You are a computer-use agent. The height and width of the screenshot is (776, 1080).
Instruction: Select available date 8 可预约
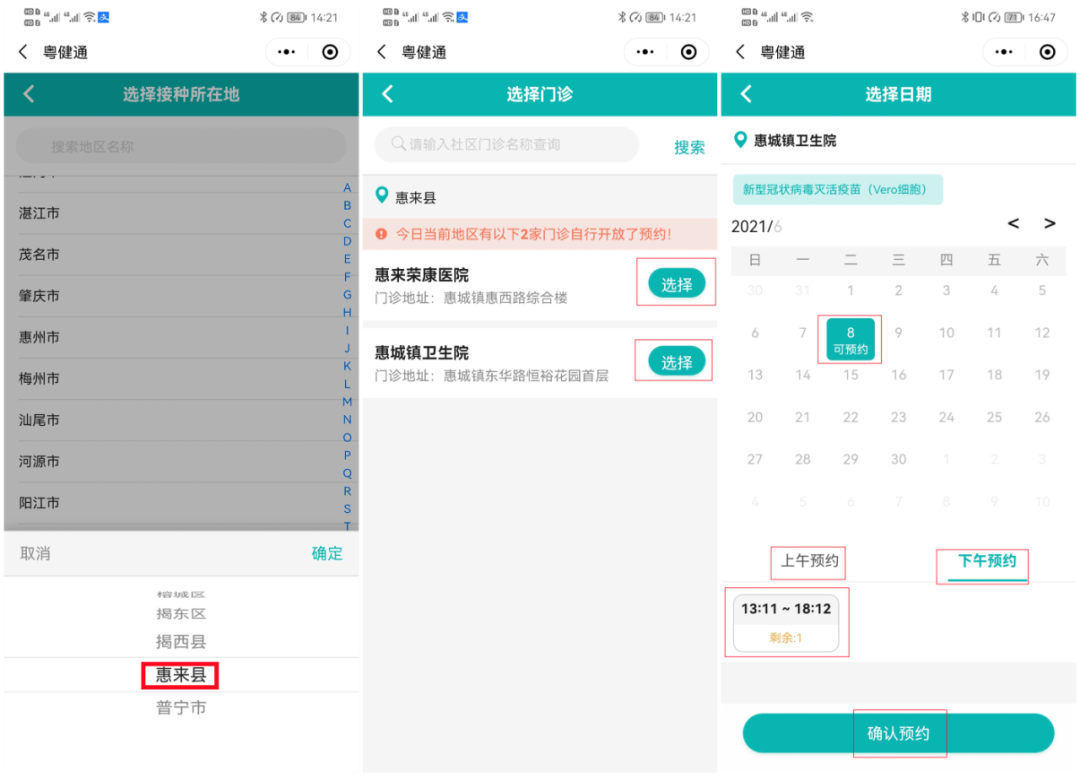coord(851,339)
